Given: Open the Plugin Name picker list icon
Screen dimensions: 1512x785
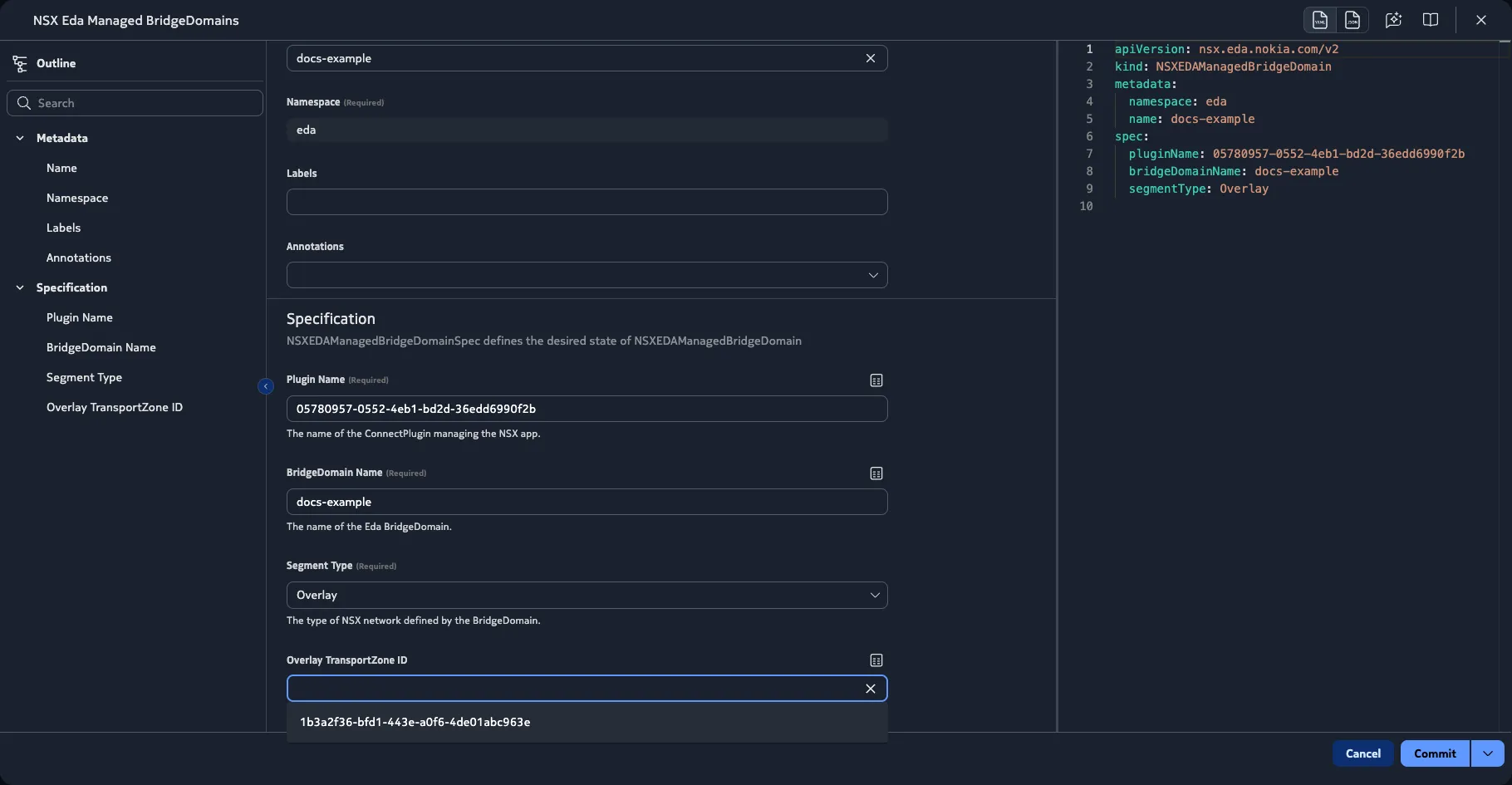Looking at the screenshot, I should [x=876, y=380].
